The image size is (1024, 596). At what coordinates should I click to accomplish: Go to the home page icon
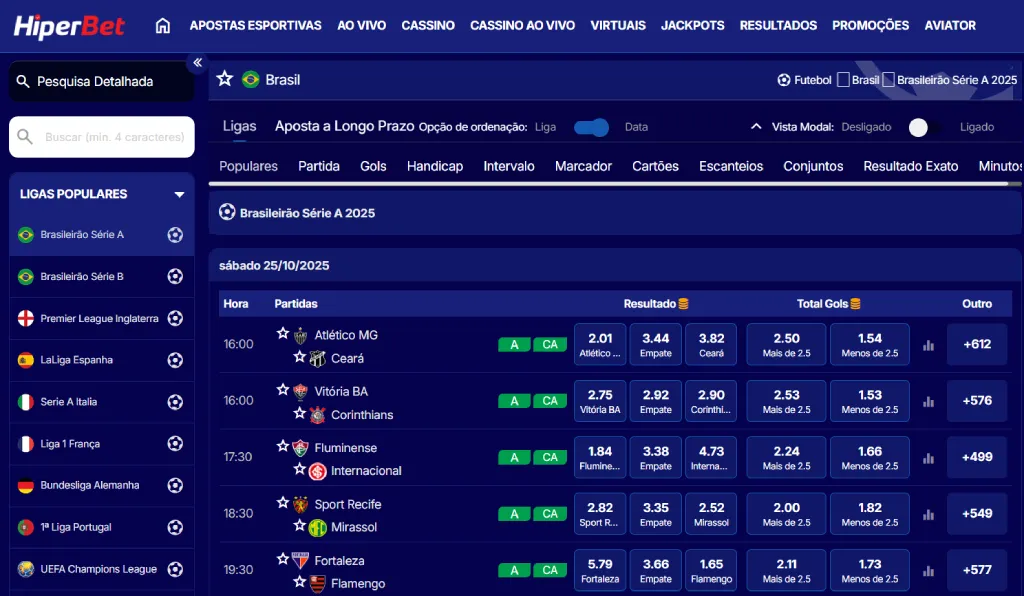pos(163,25)
